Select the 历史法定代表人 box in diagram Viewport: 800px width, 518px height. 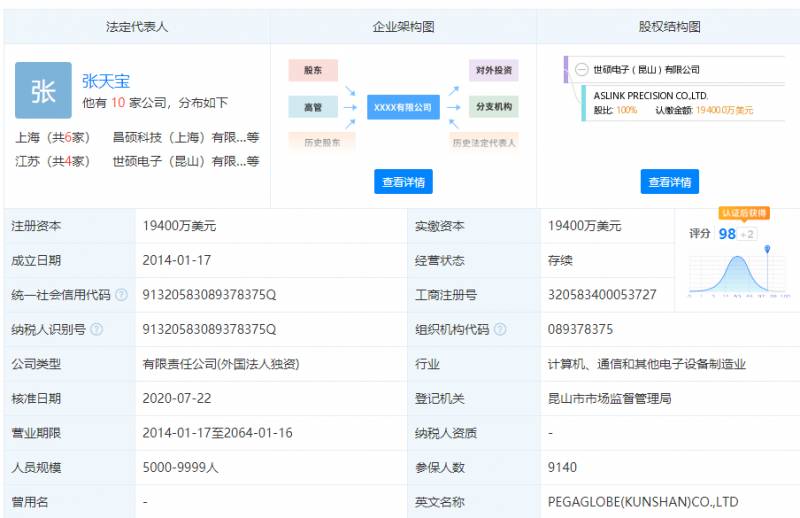click(x=484, y=142)
